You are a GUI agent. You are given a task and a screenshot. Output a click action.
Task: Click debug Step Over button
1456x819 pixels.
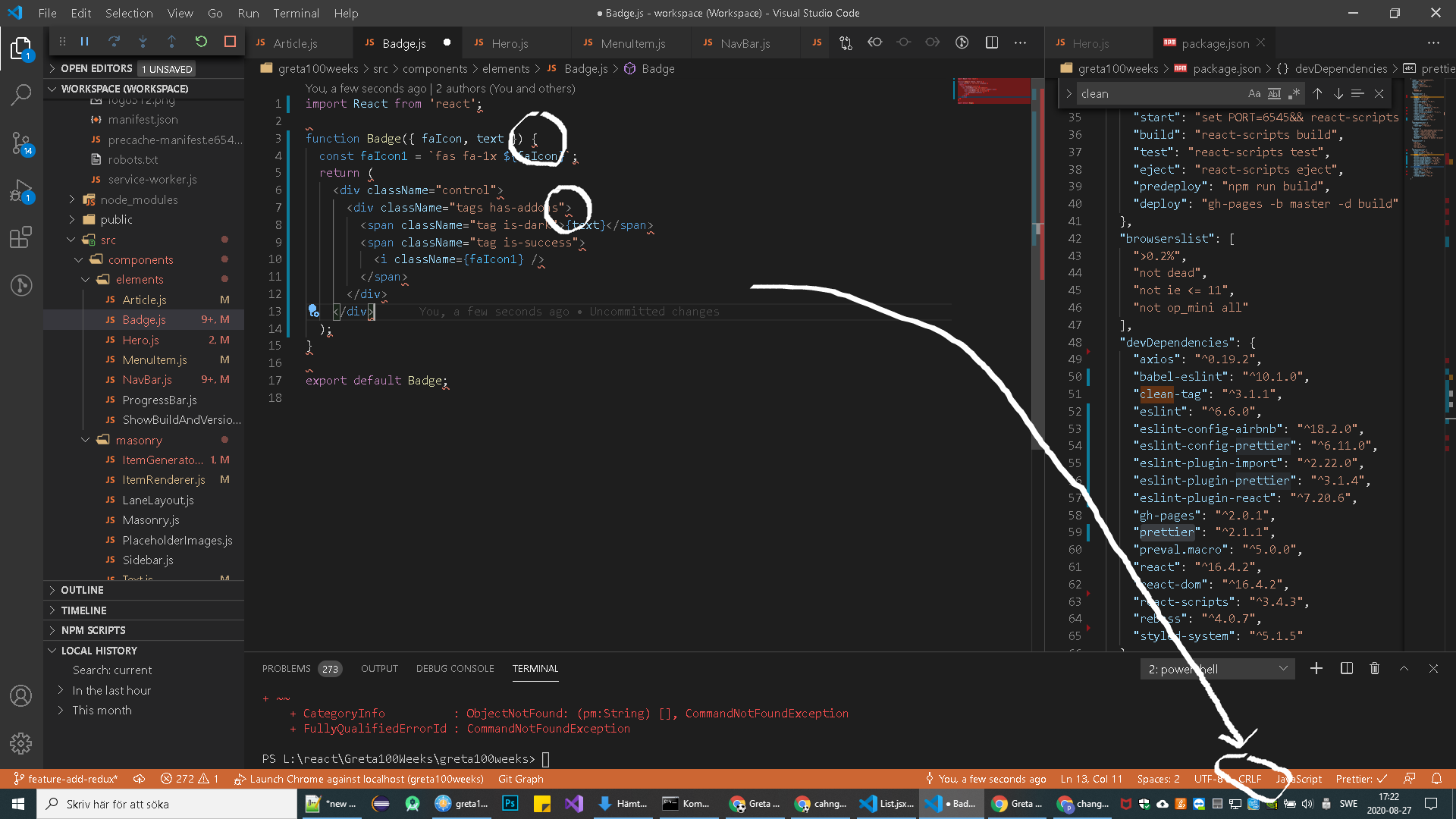coord(114,42)
